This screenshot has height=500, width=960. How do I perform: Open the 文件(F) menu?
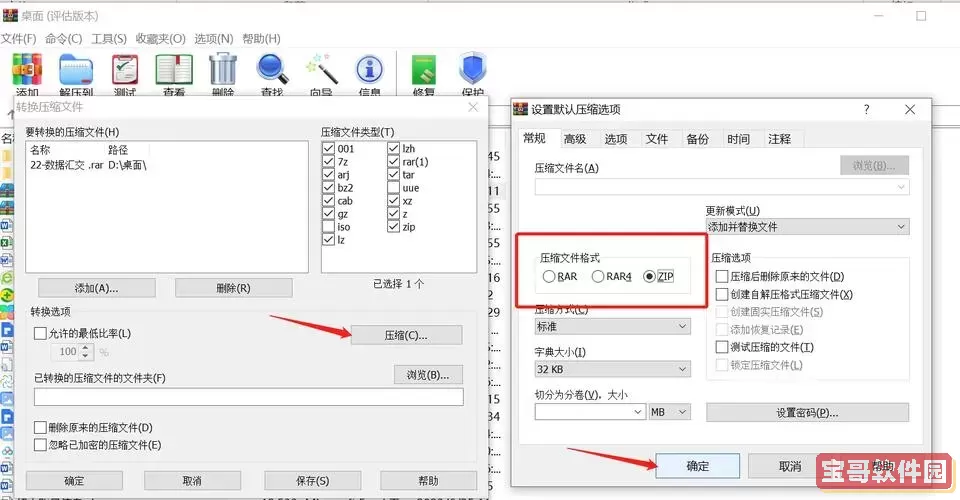click(18, 39)
